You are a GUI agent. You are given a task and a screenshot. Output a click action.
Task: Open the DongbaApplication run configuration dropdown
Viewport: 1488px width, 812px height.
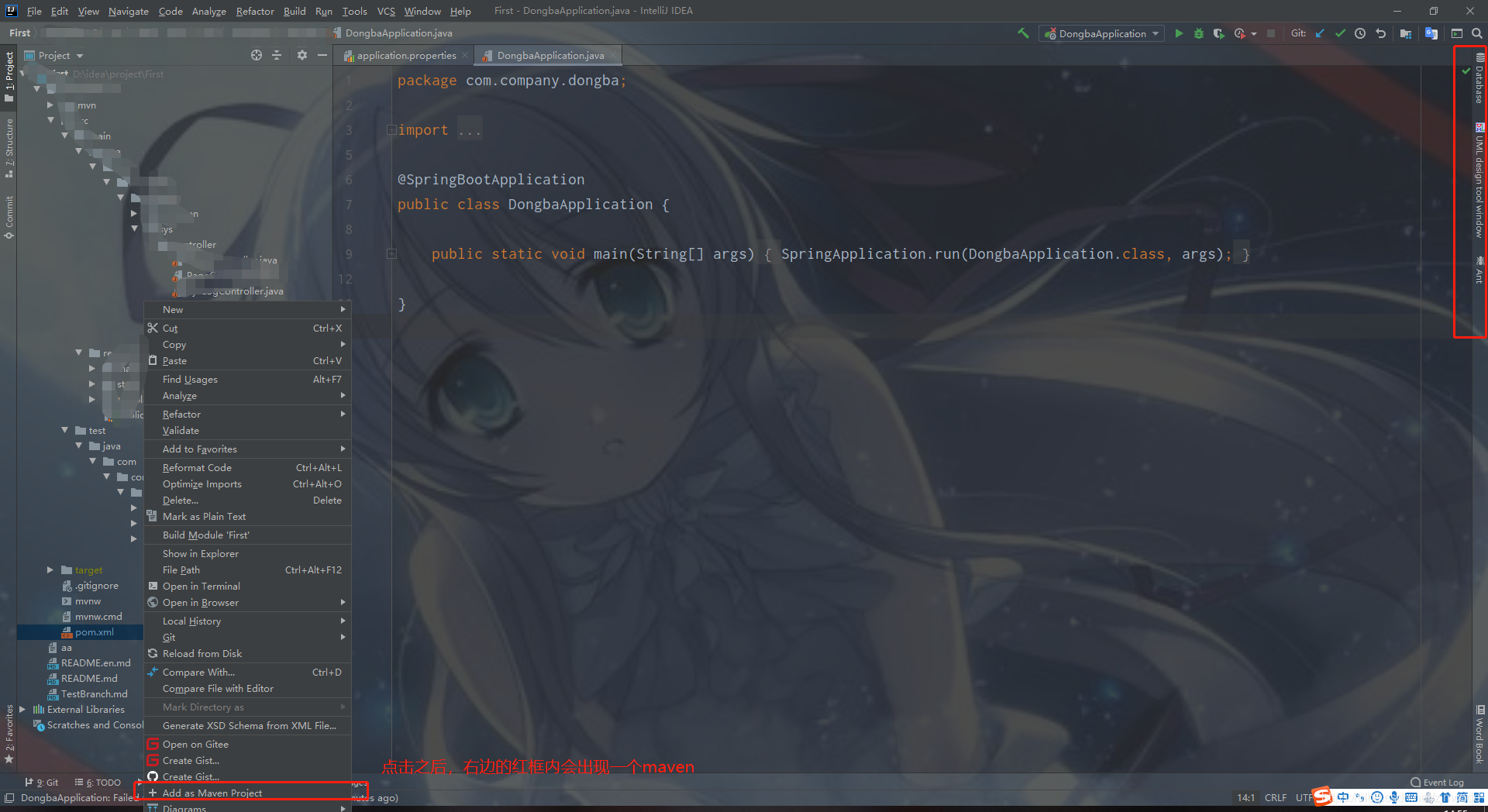1101,33
